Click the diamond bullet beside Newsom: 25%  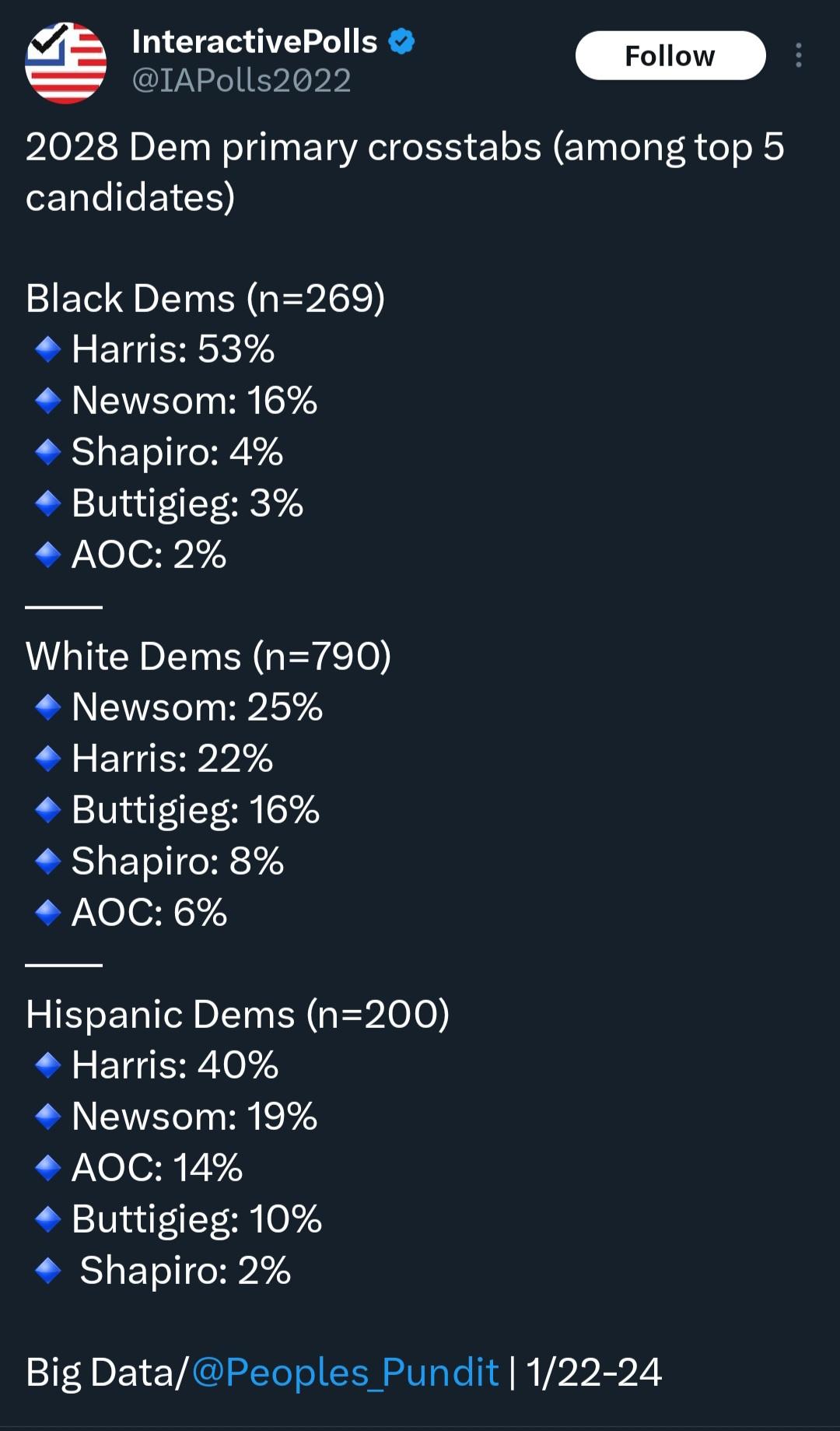point(48,707)
